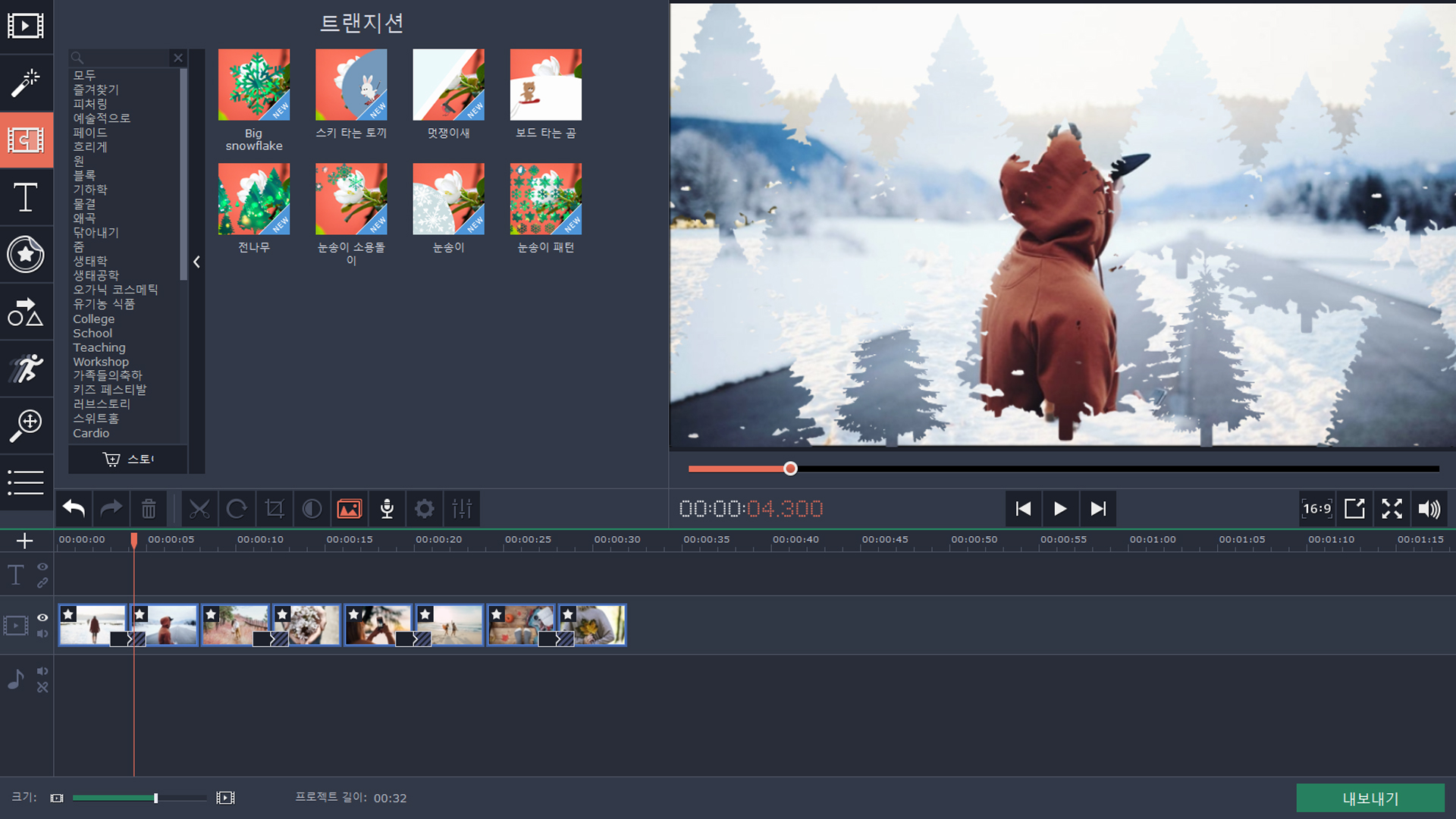Hide the video track with its eye toggle
Viewport: 1456px width, 819px height.
[x=42, y=618]
